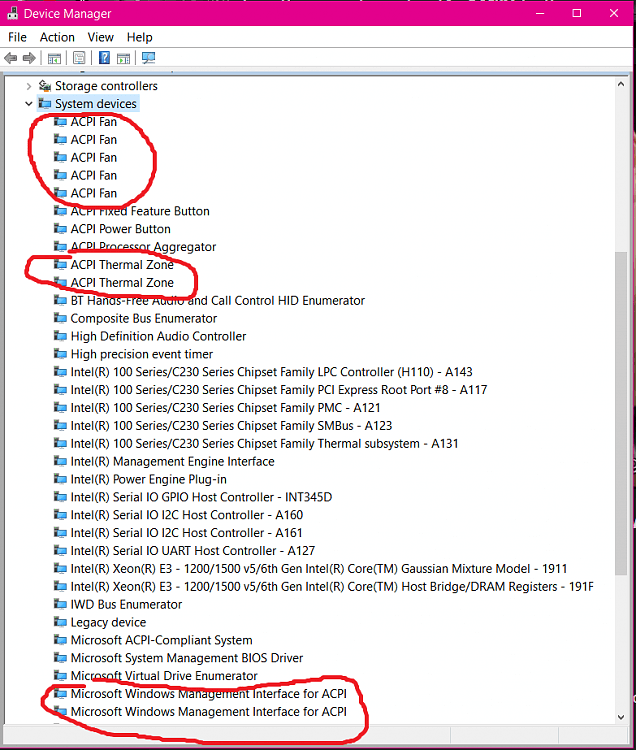Toggle the Show/Hide Action Pane toolbar icon
636x750 pixels.
tap(123, 58)
